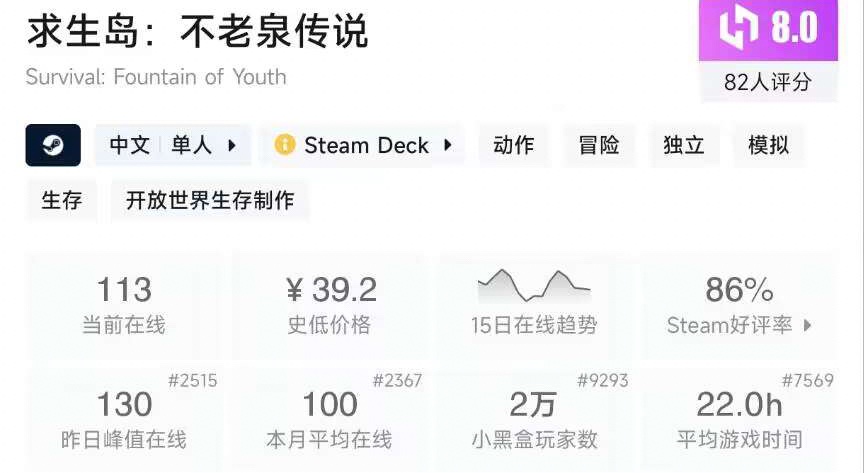The height and width of the screenshot is (473, 864).
Task: Open the 113 当前在线 stat card
Action: tap(124, 307)
